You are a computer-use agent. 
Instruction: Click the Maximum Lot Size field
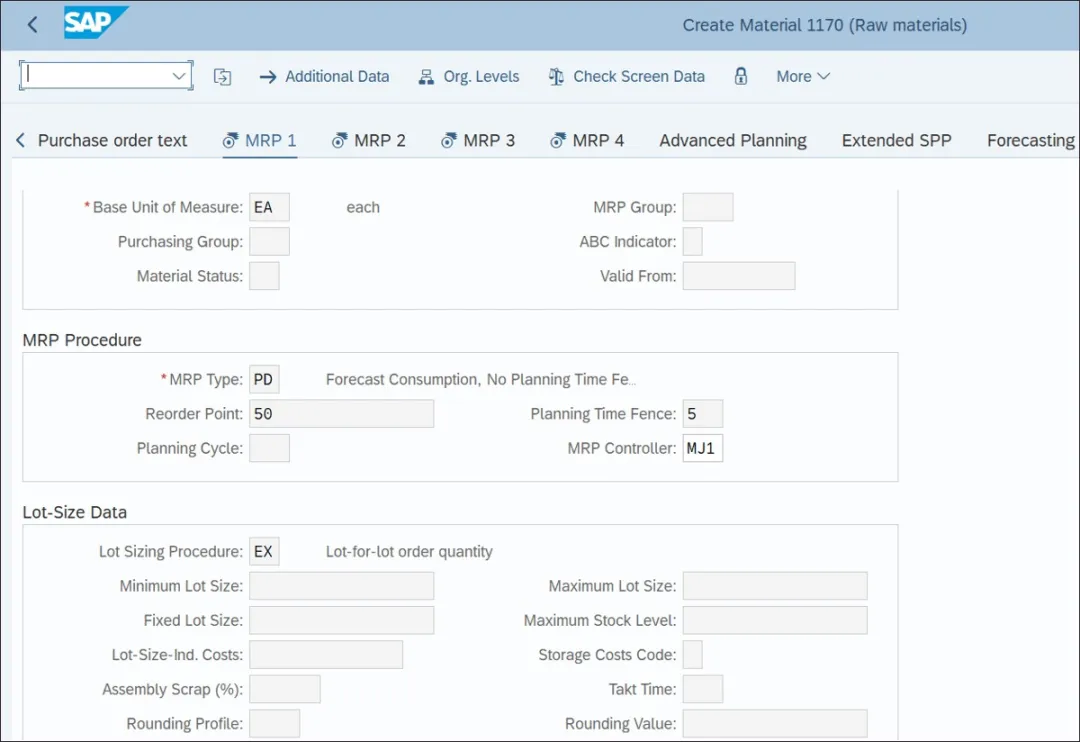point(775,586)
